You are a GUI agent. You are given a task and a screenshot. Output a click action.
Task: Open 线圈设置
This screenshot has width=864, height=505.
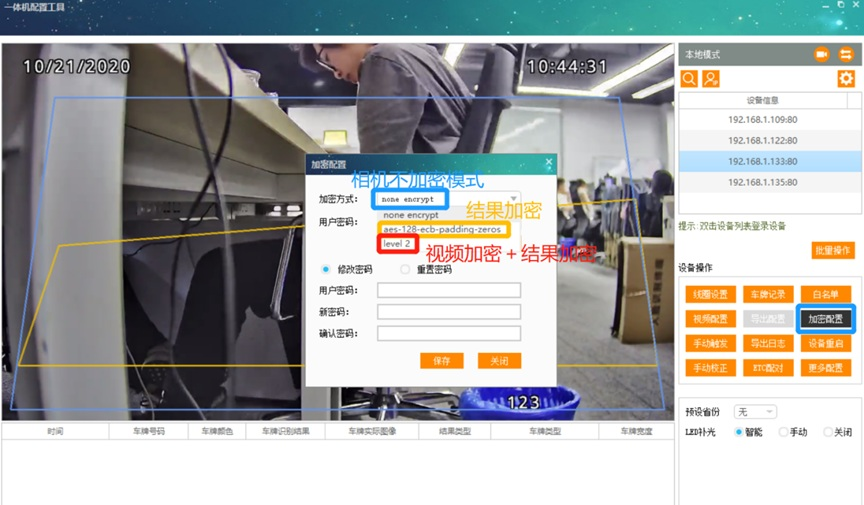point(710,294)
